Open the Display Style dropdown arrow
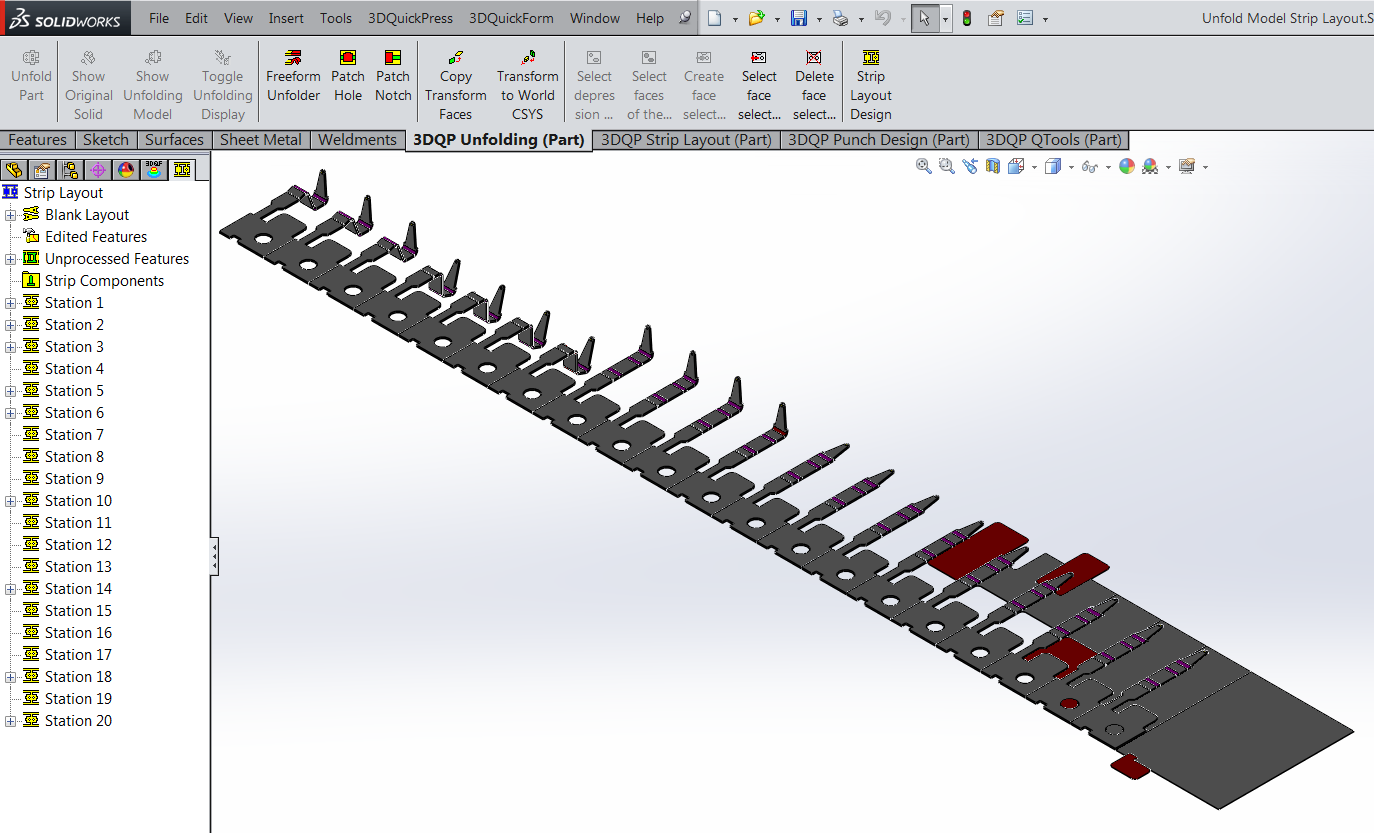 (1069, 167)
